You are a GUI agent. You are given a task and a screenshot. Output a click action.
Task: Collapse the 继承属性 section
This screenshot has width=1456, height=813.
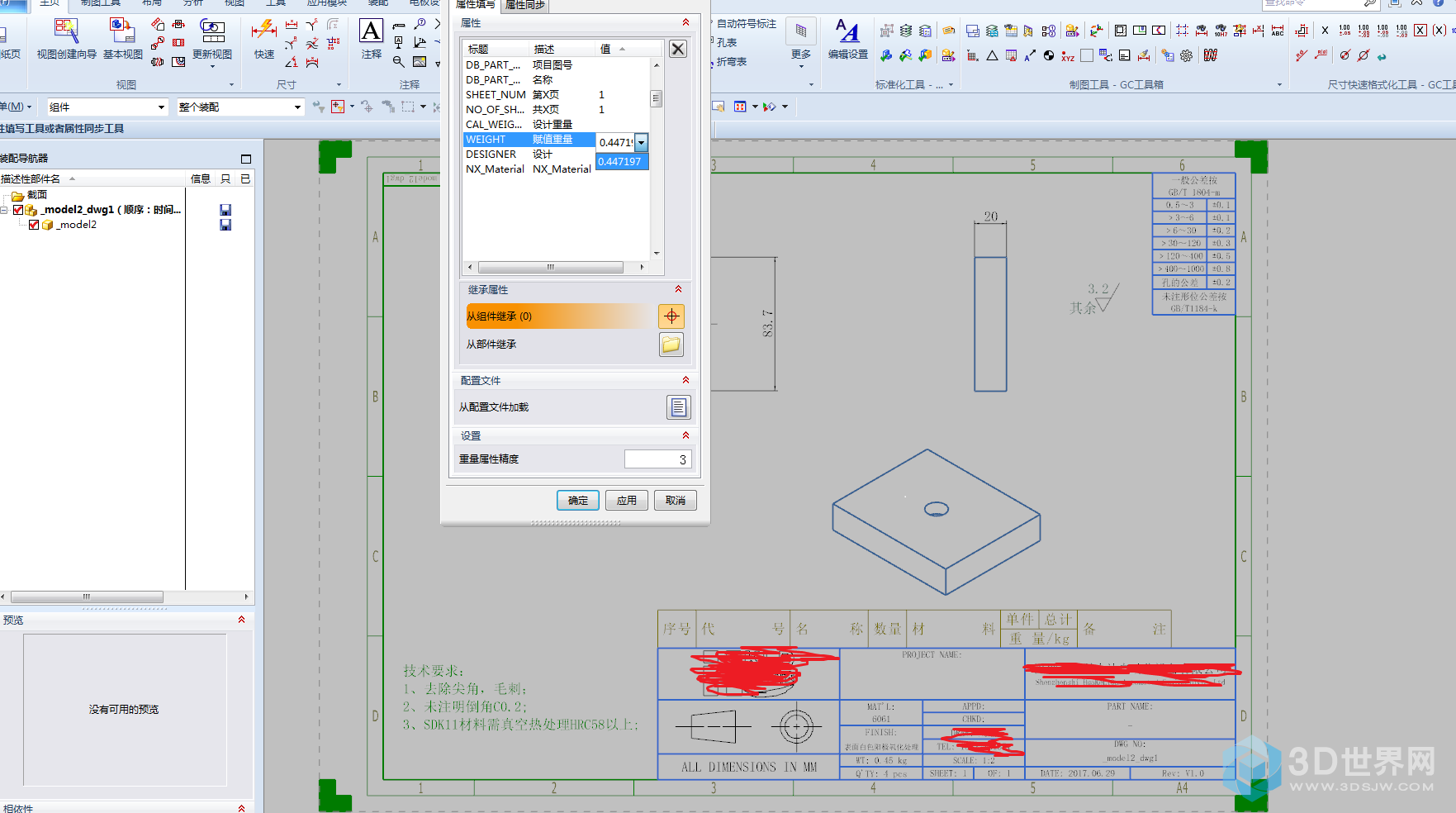tap(678, 289)
